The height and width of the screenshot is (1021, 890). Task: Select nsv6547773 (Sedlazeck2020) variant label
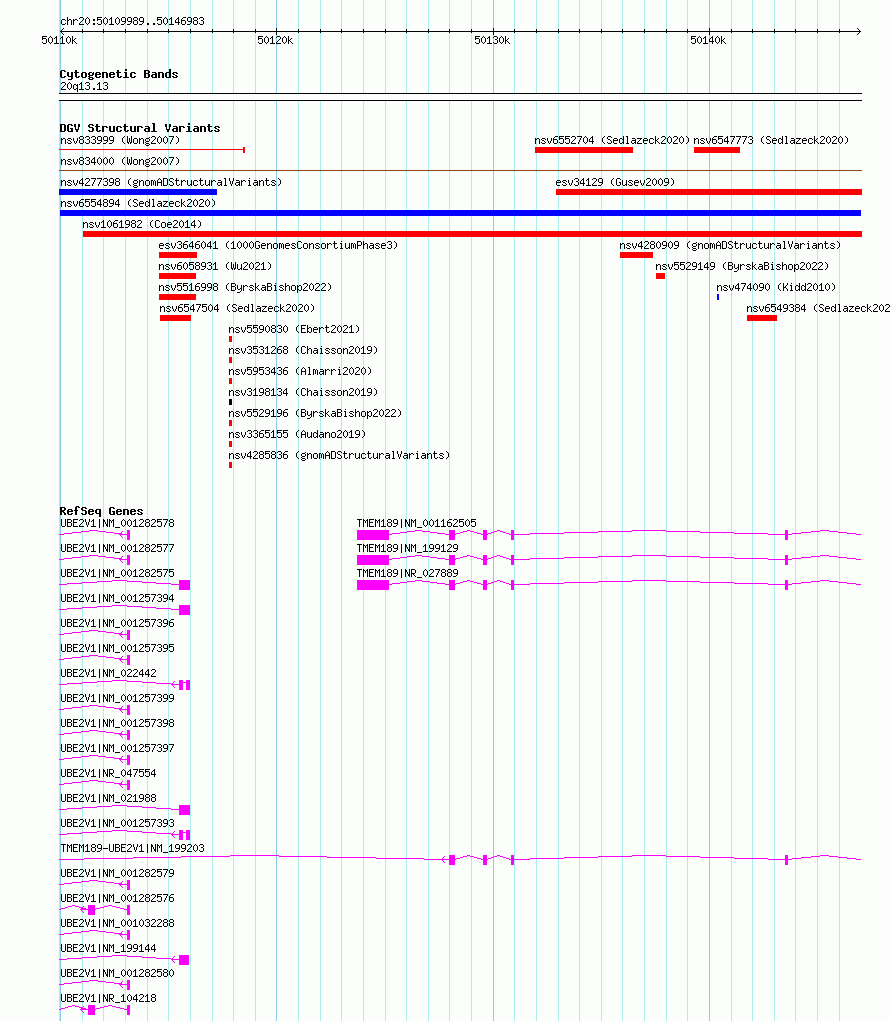pos(771,140)
